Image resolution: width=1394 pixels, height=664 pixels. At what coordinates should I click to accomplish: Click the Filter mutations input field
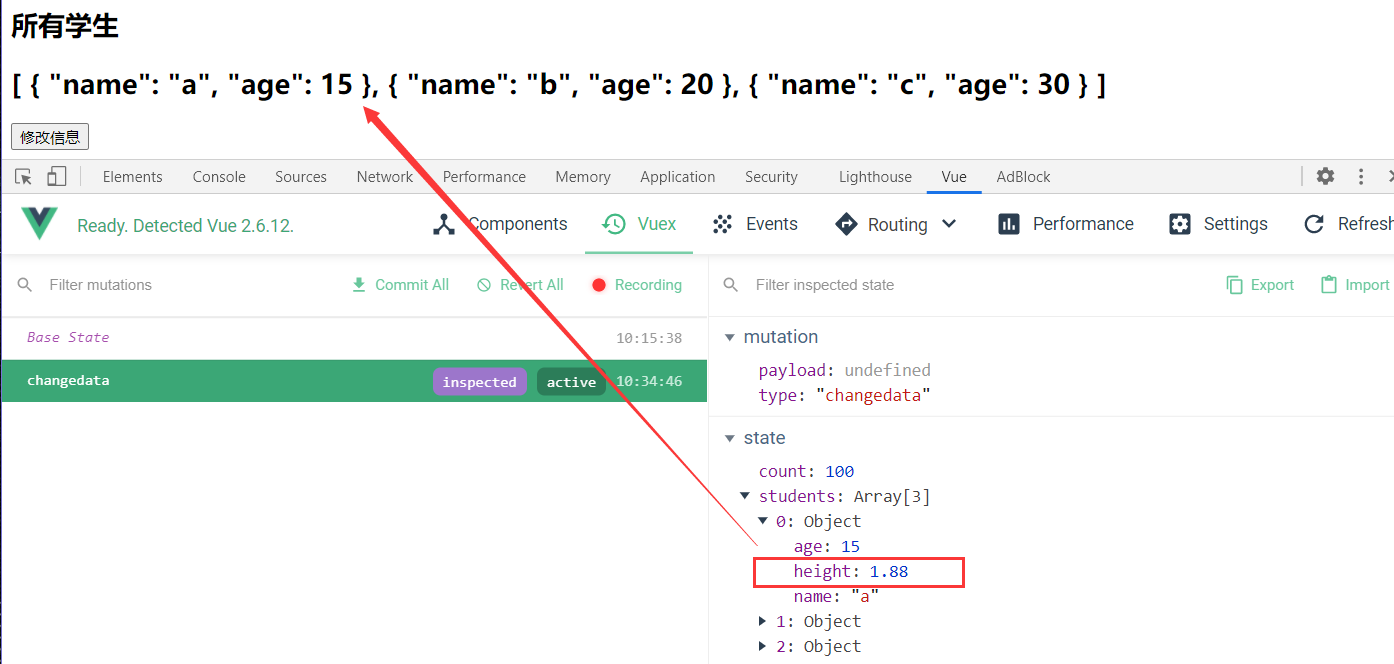[x=180, y=285]
